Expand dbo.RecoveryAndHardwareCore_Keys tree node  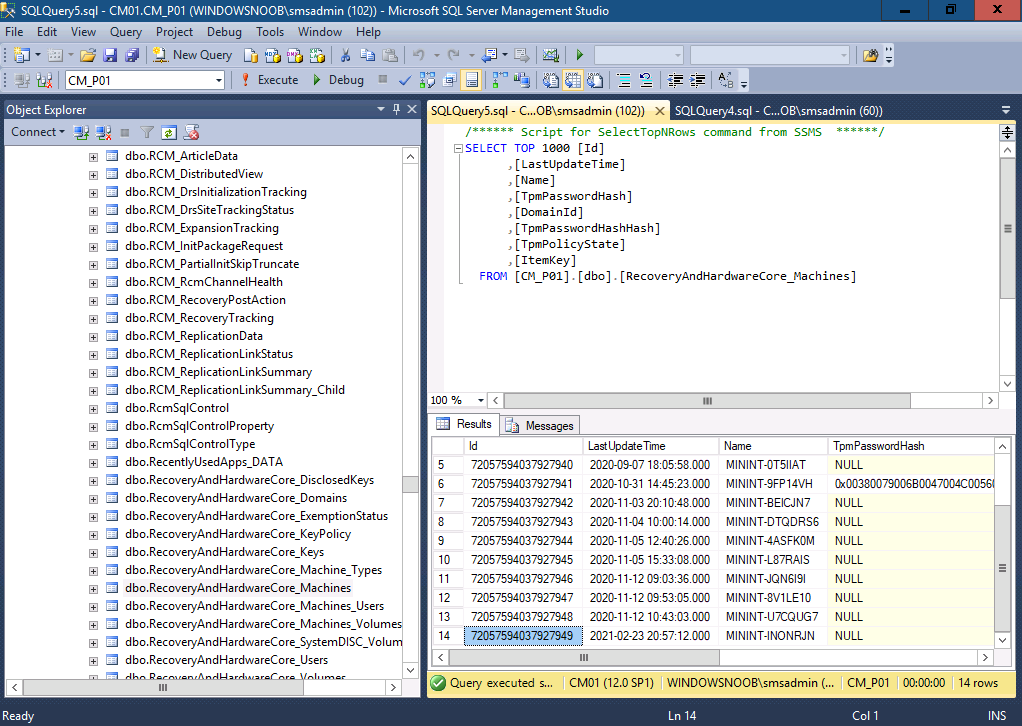click(x=93, y=553)
